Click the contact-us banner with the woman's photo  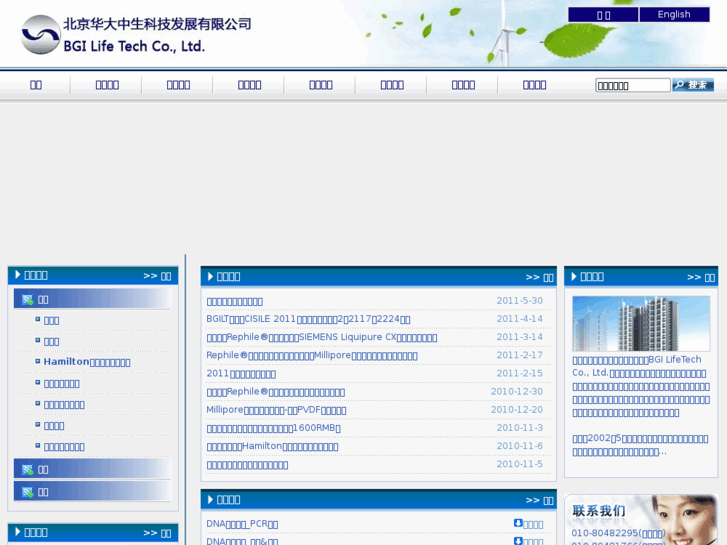(641, 519)
